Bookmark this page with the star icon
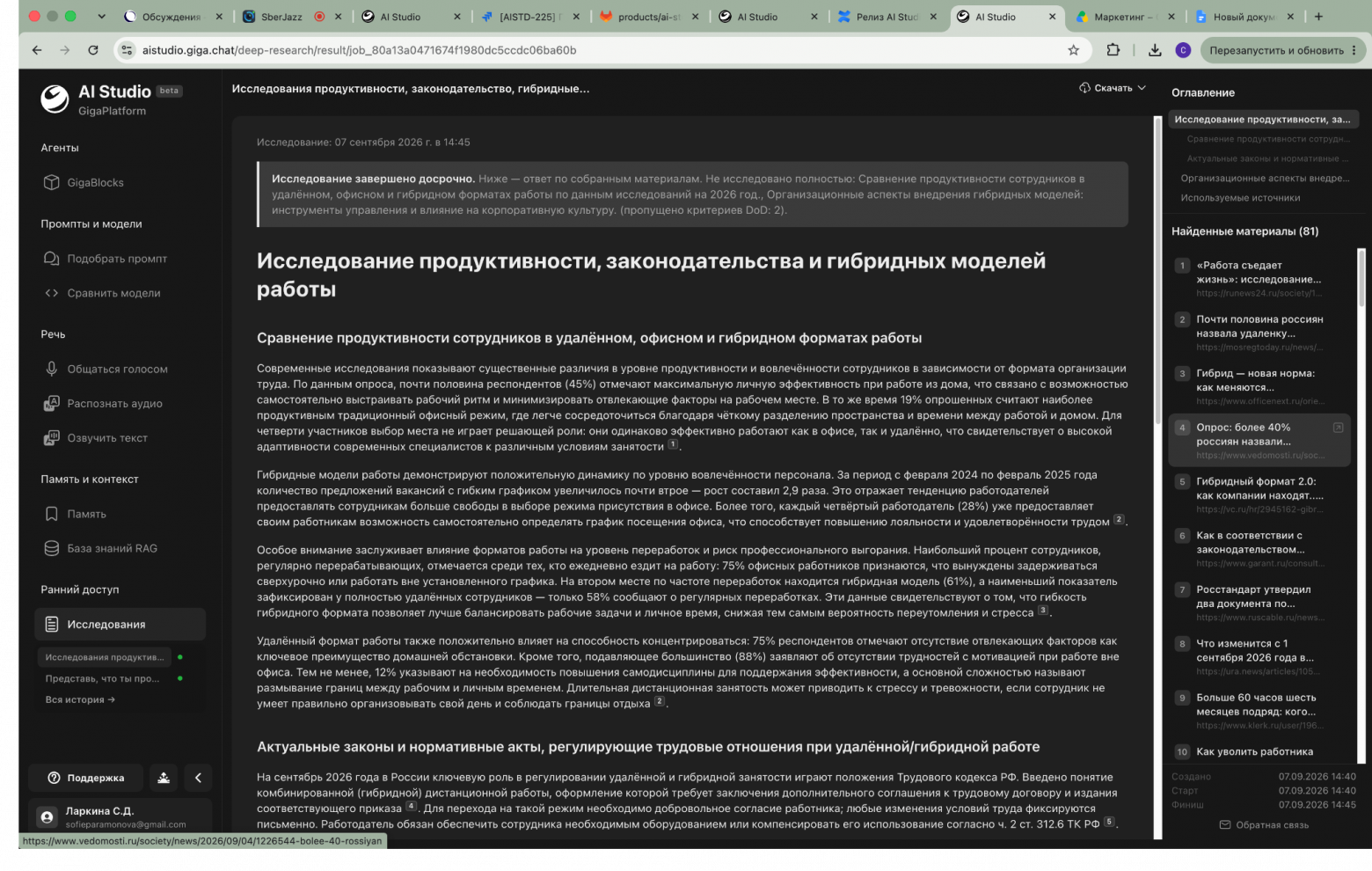Screen dimensions: 1372x871 pos(1074,50)
